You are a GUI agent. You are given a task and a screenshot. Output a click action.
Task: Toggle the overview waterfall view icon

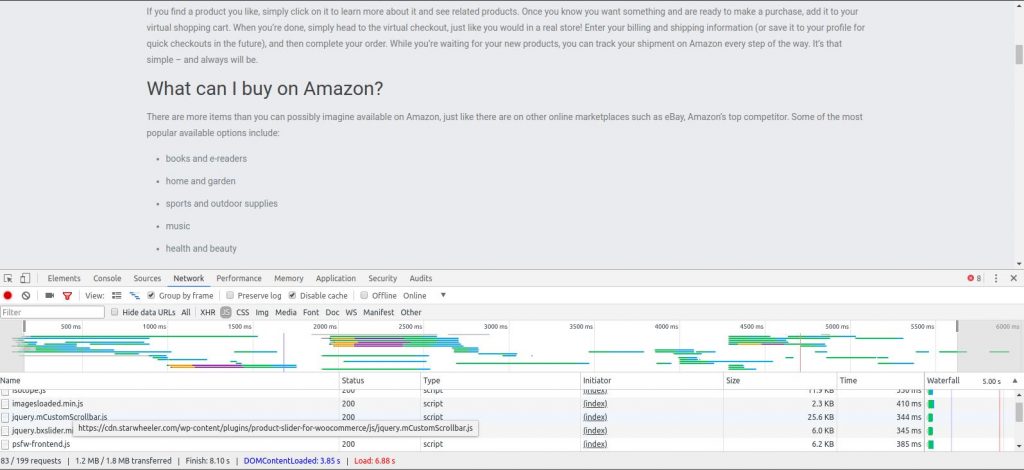[135, 296]
